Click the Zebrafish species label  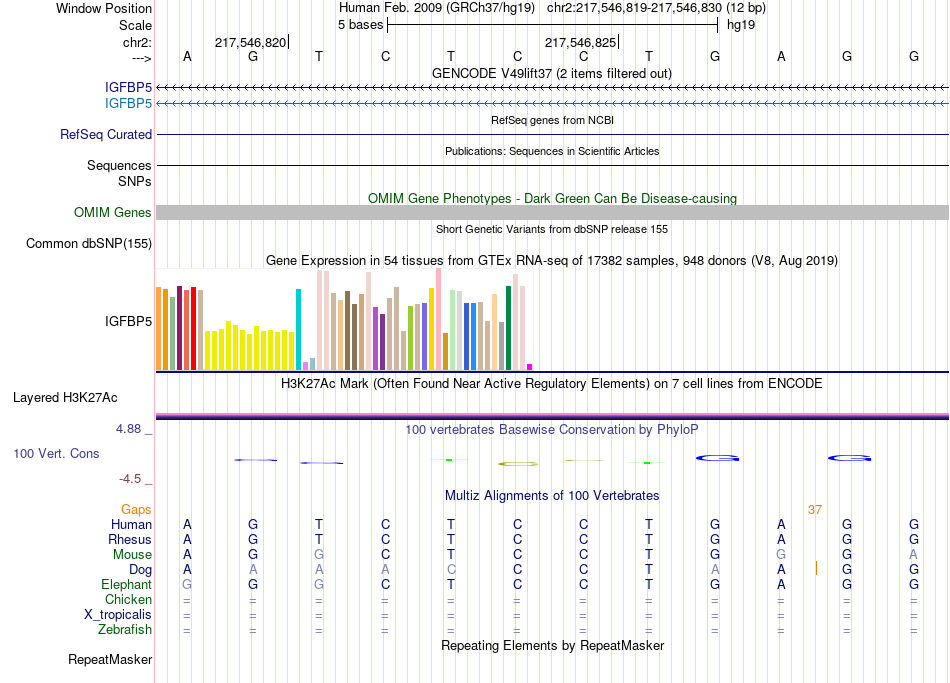click(x=125, y=630)
